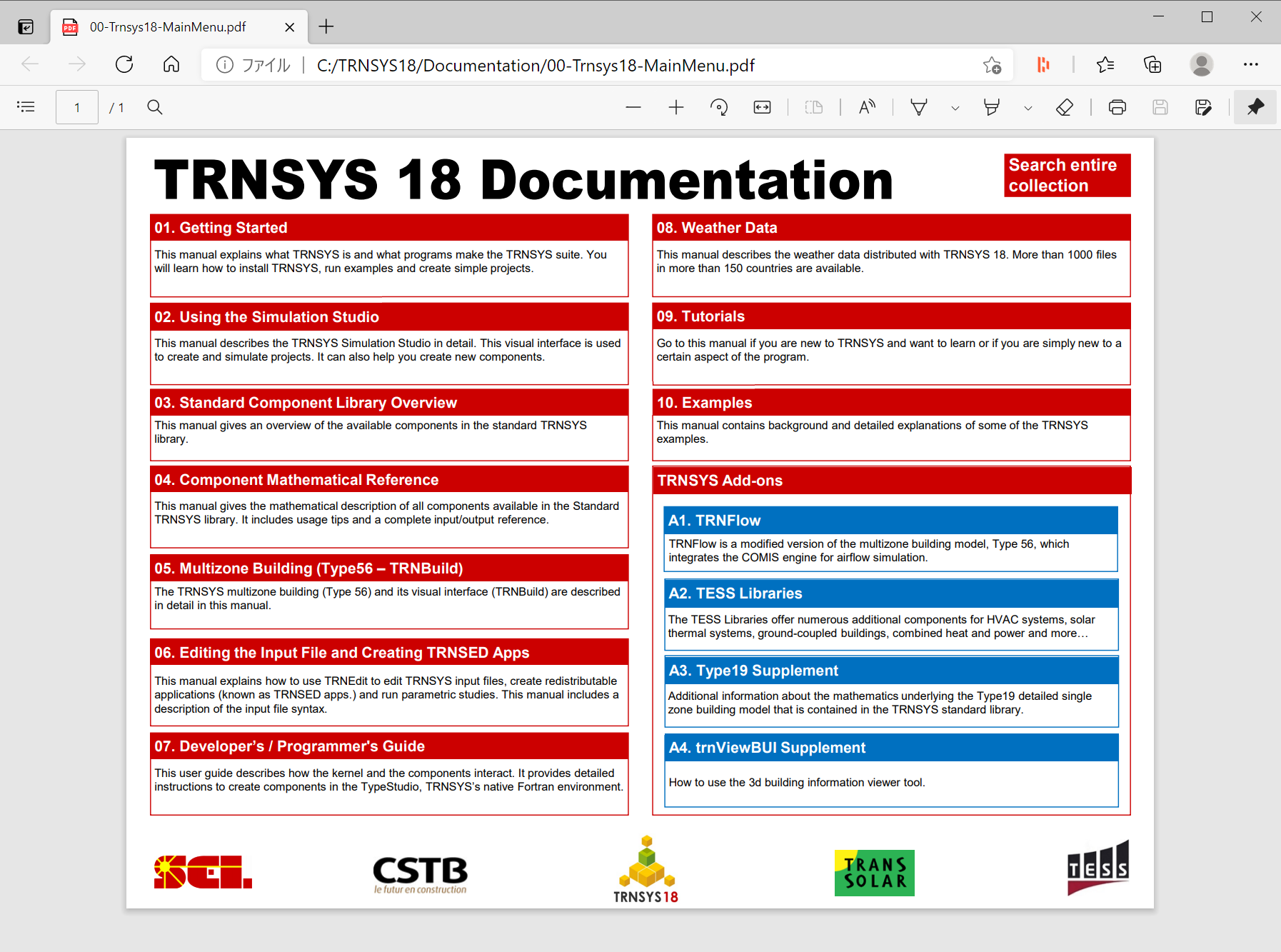1281x952 pixels.
Task: Start Read aloud for the PDF
Action: [867, 107]
